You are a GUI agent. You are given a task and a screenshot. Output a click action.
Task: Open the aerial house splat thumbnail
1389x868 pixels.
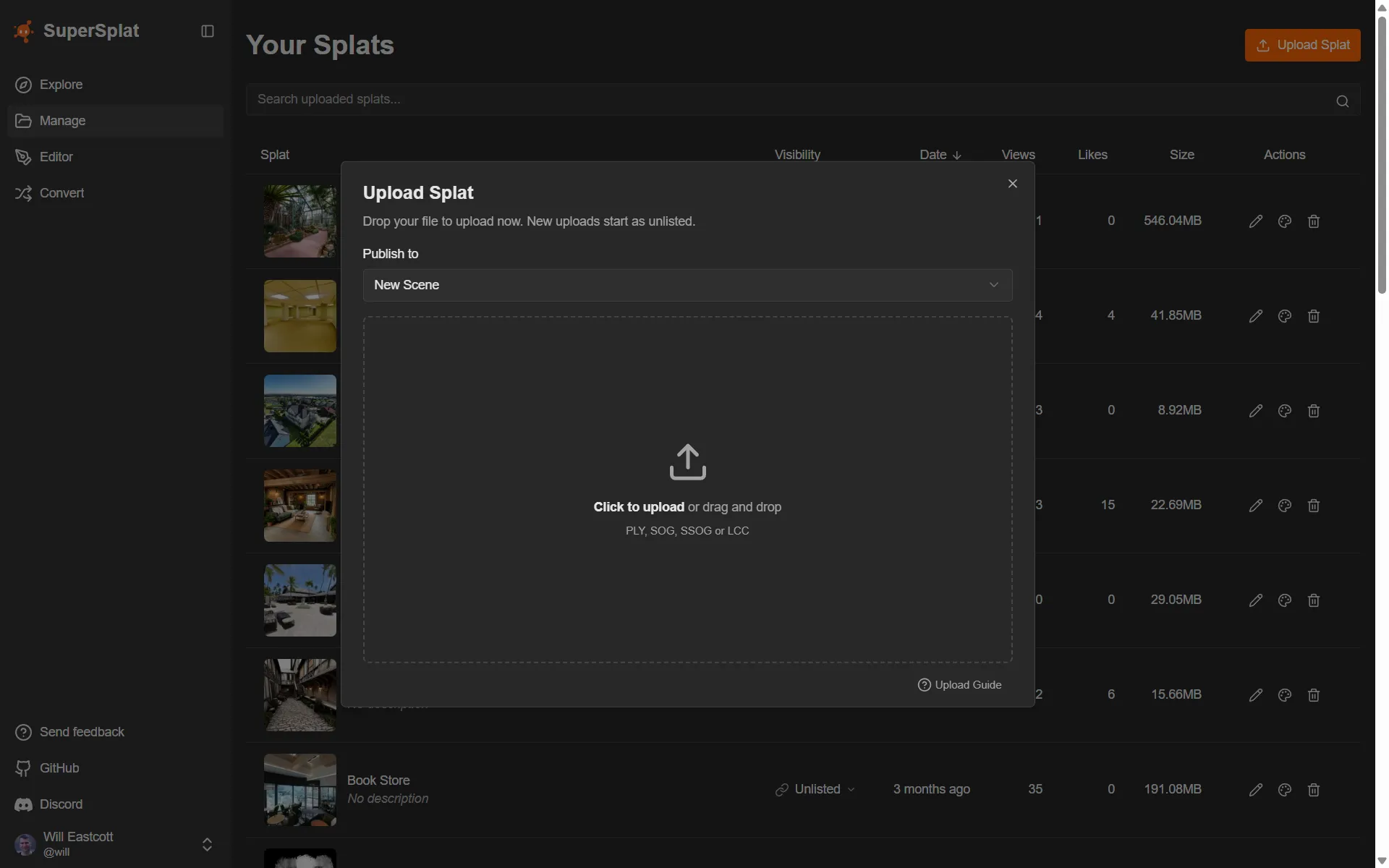coord(300,411)
